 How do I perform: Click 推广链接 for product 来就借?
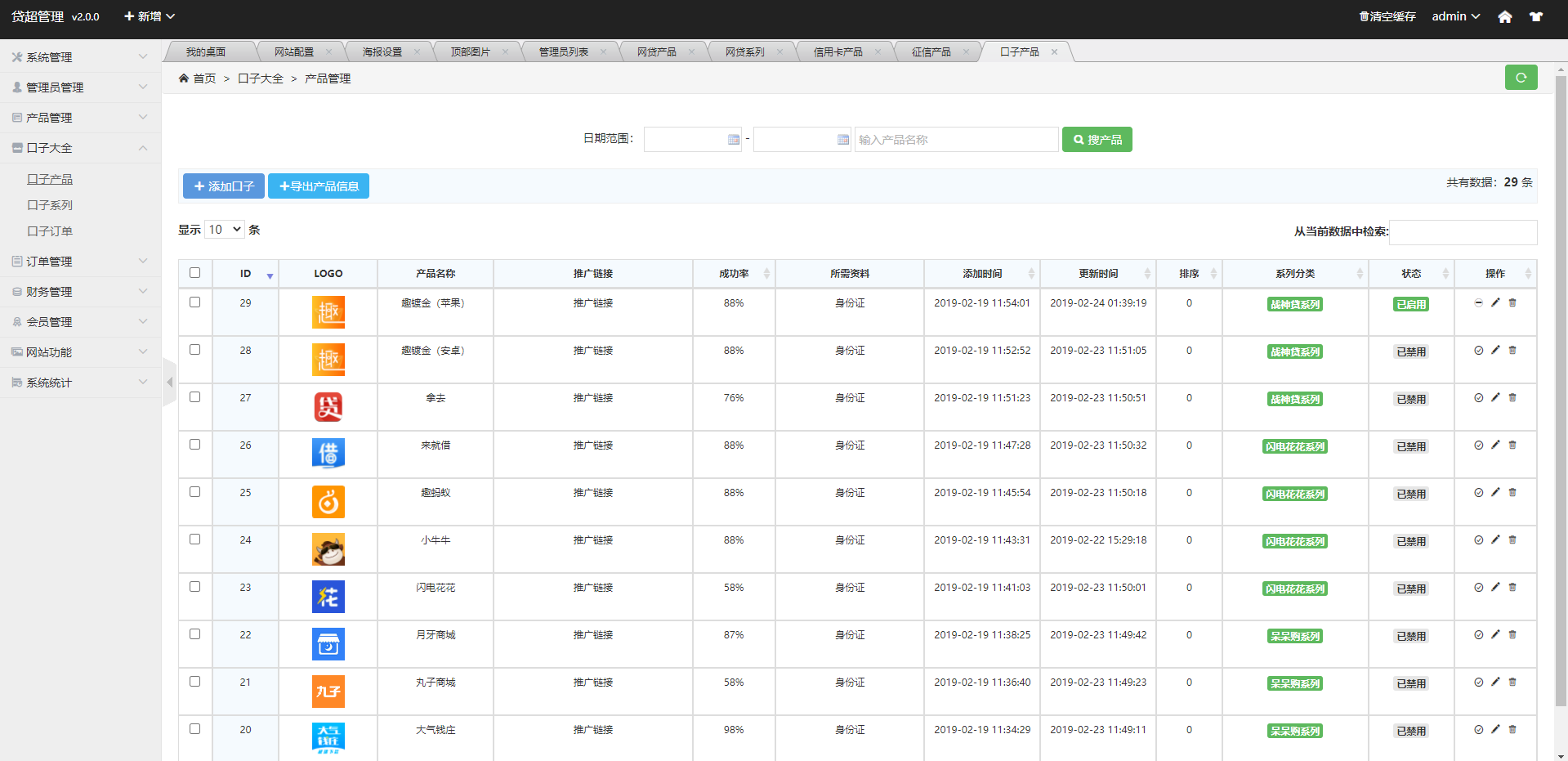click(593, 445)
